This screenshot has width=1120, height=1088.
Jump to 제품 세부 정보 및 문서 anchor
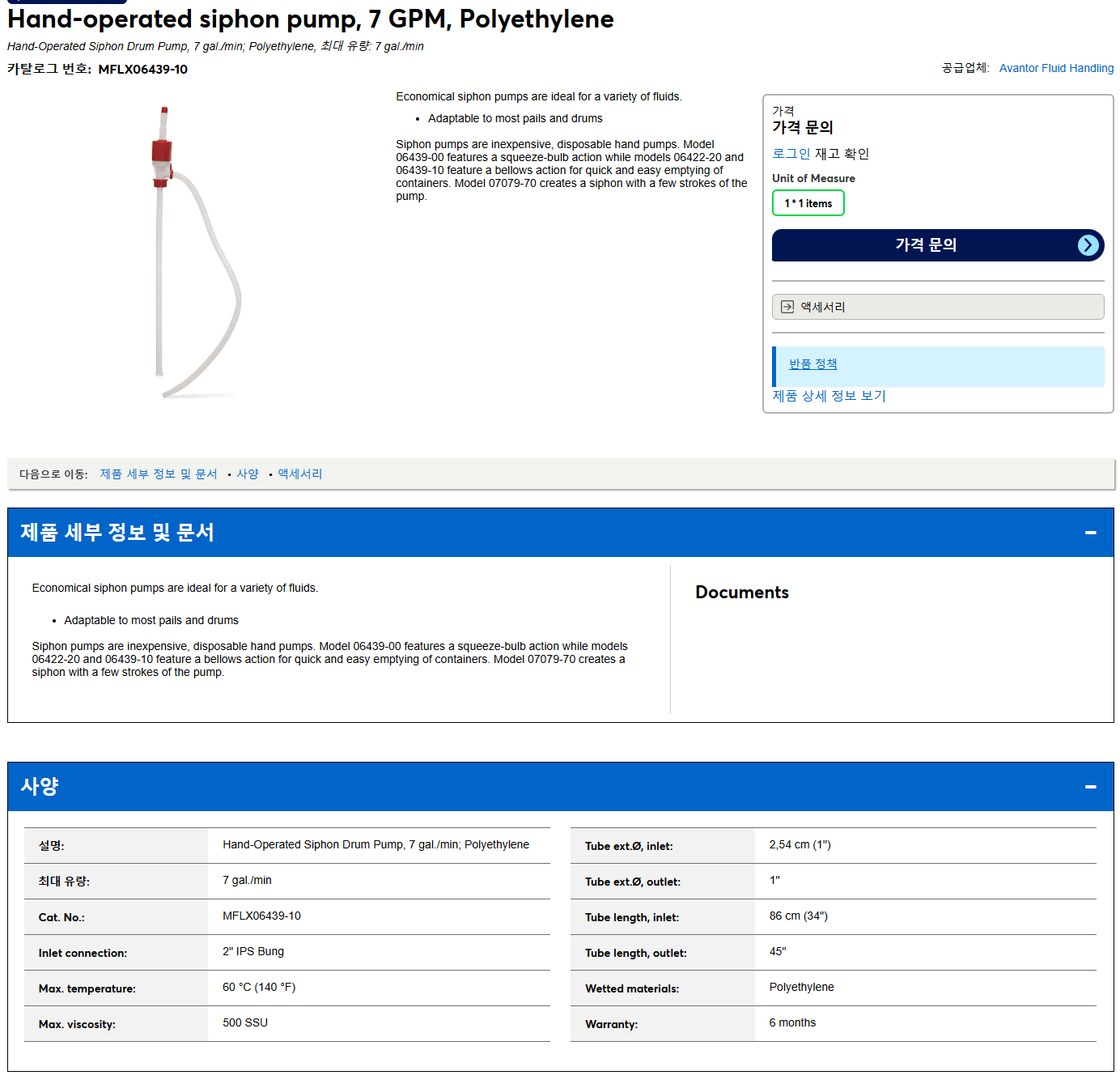pos(159,474)
